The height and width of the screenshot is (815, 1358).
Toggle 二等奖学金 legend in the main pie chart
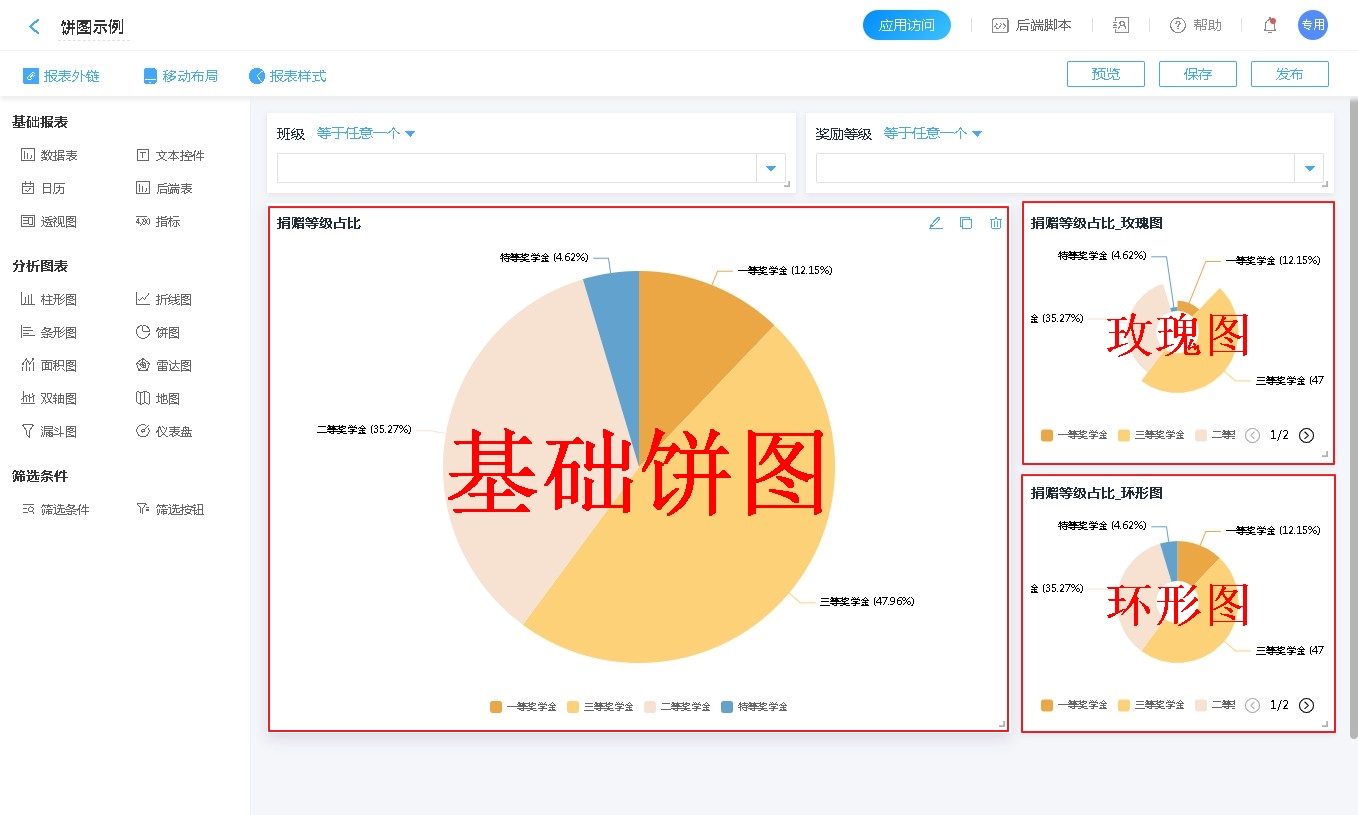676,707
